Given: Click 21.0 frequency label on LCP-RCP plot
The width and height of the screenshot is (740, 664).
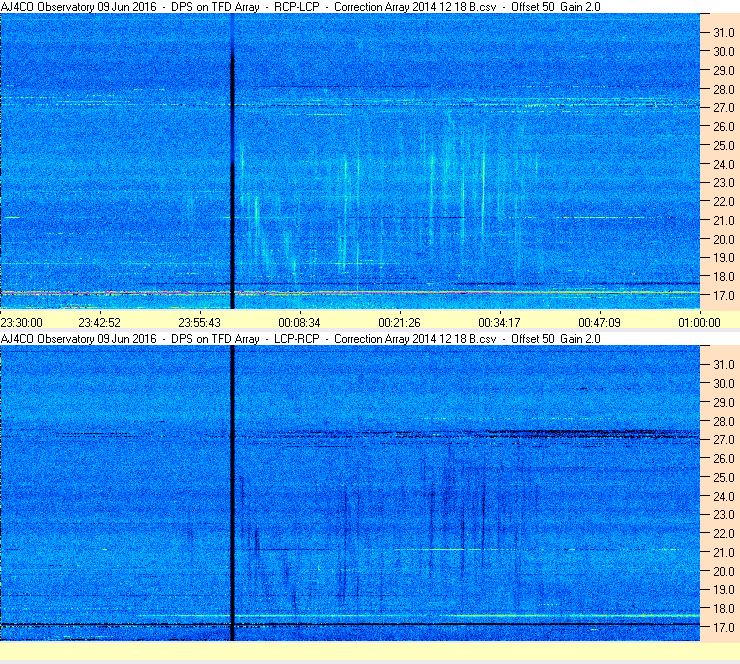Looking at the screenshot, I should click(x=724, y=552).
